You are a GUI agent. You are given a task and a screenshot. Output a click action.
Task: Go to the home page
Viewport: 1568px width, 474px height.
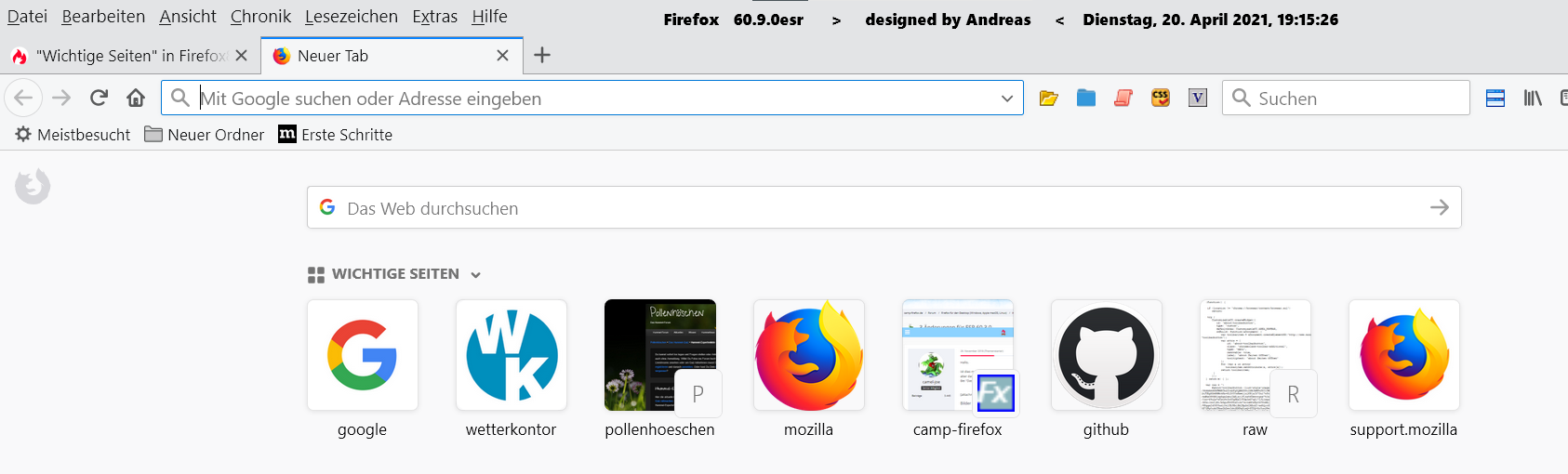[136, 98]
